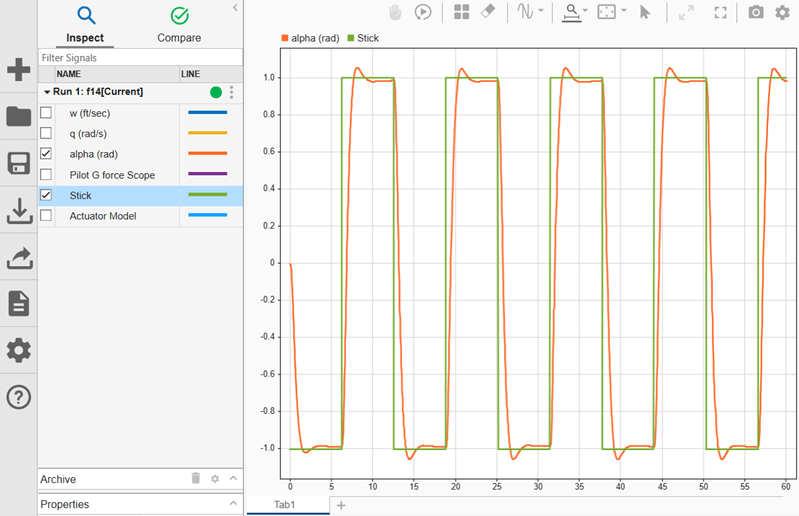Click the three-dot menu for Run 1

click(x=231, y=92)
